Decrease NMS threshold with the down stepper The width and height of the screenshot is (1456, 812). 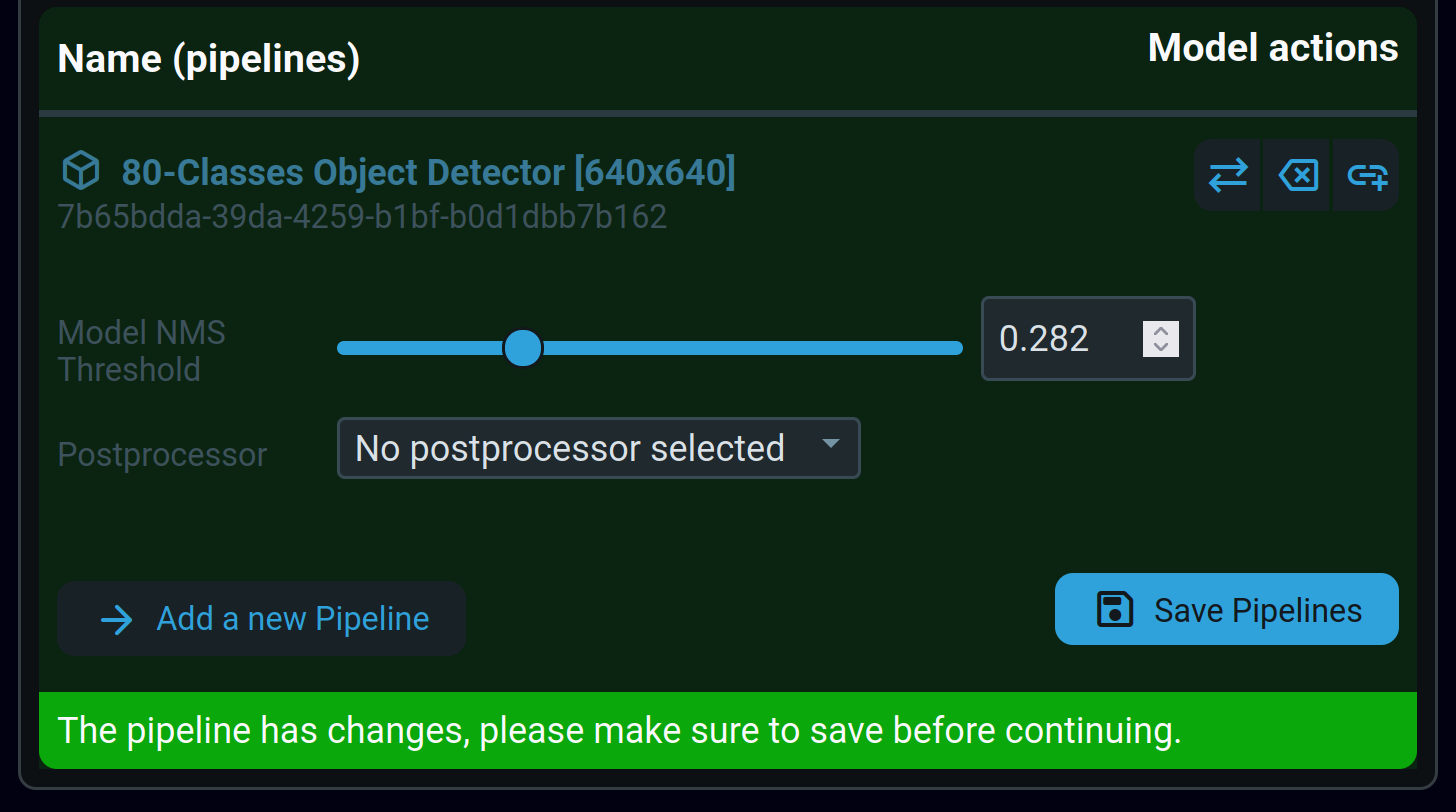coord(1160,347)
